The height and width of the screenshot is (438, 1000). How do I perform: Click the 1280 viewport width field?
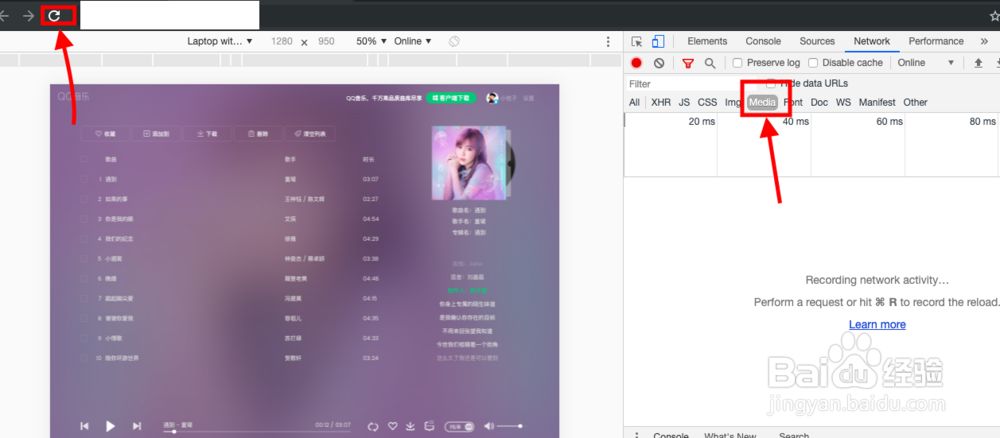(281, 41)
